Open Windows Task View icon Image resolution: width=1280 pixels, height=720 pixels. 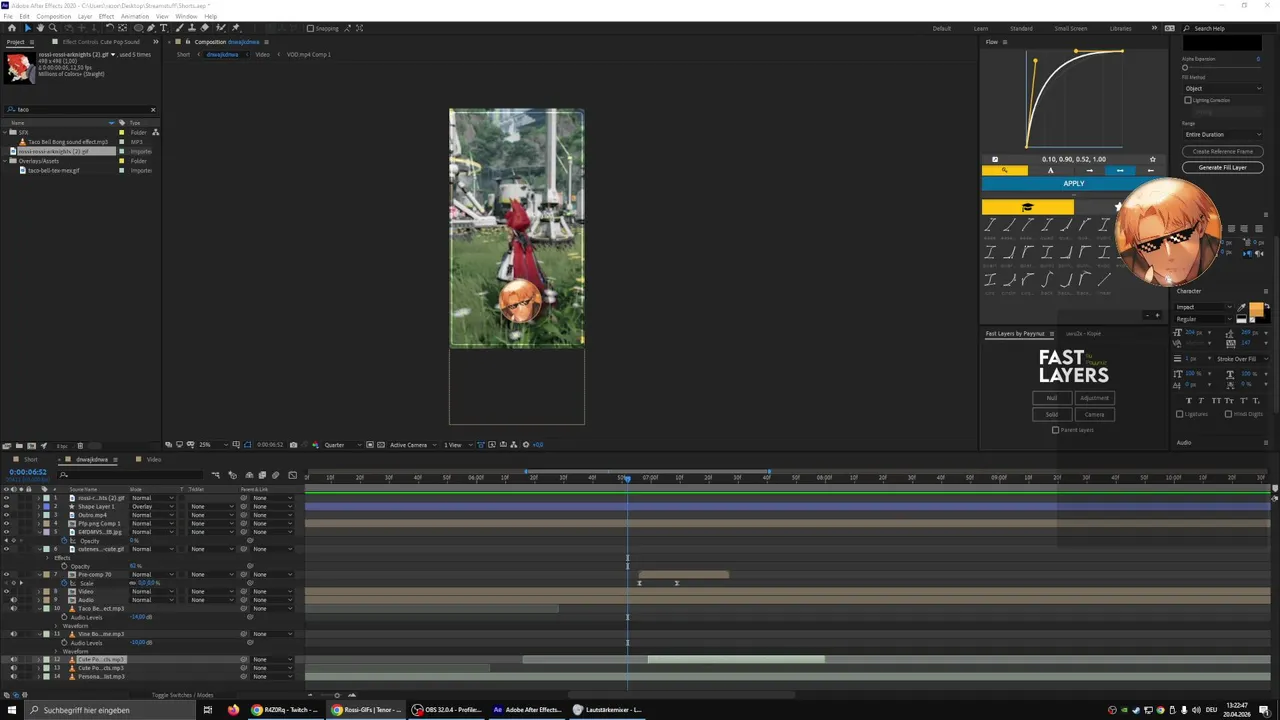point(208,710)
